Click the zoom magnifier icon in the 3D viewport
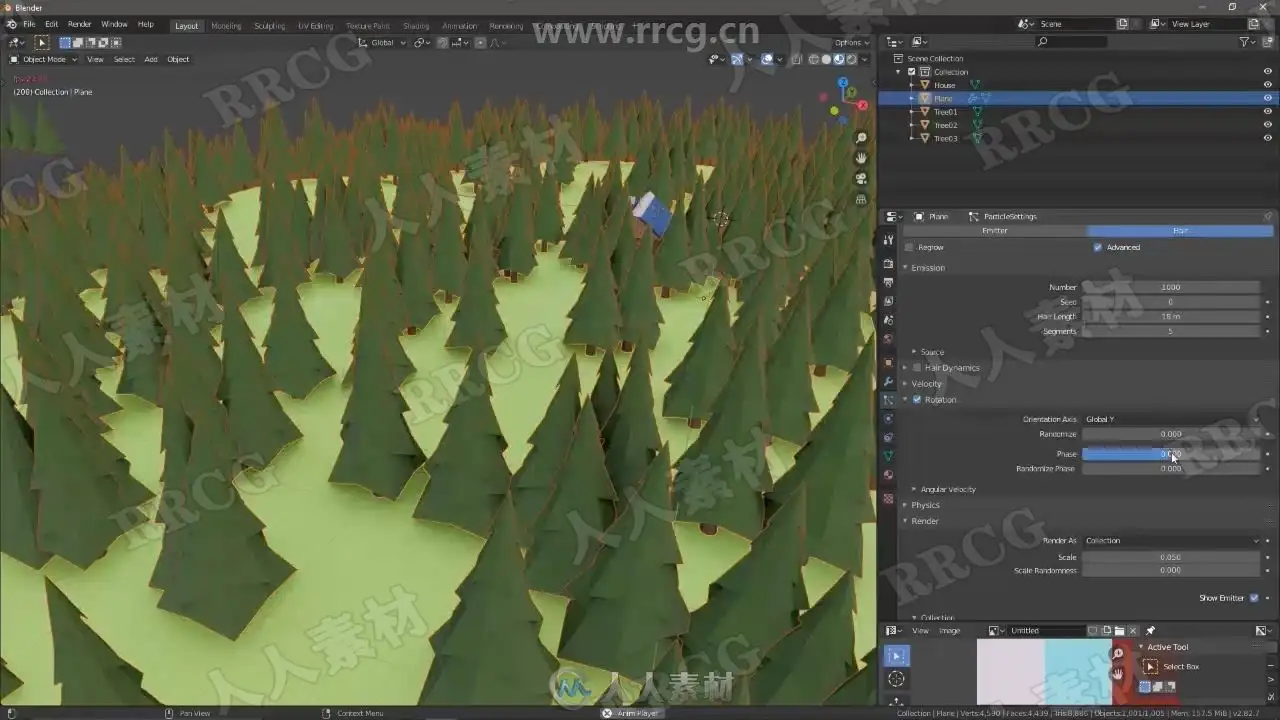The image size is (1280, 720). [x=861, y=138]
